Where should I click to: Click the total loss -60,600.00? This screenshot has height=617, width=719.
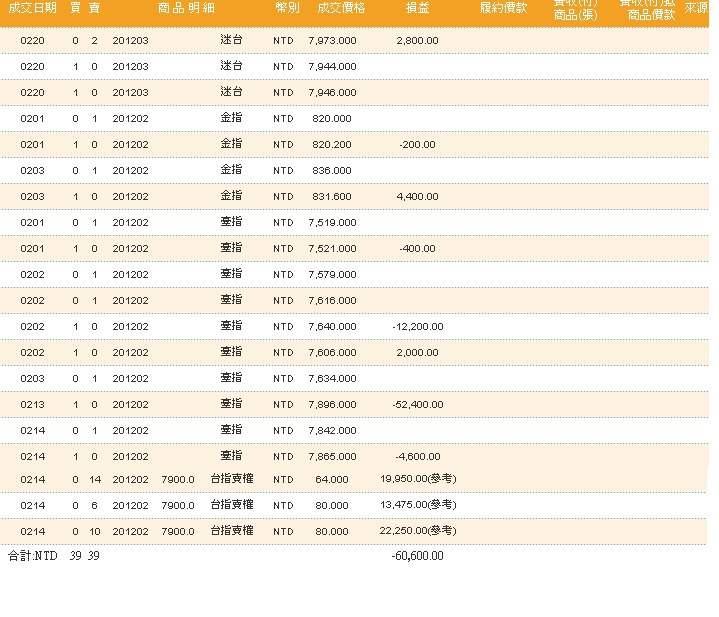point(418,556)
